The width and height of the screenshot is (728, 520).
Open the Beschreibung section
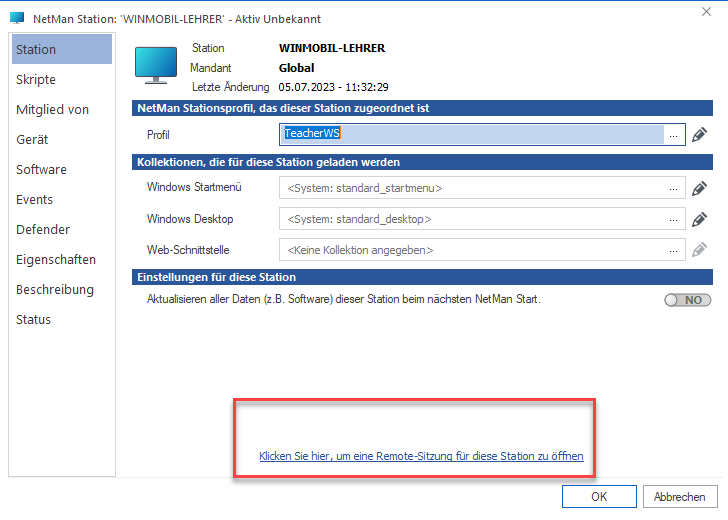[62, 290]
